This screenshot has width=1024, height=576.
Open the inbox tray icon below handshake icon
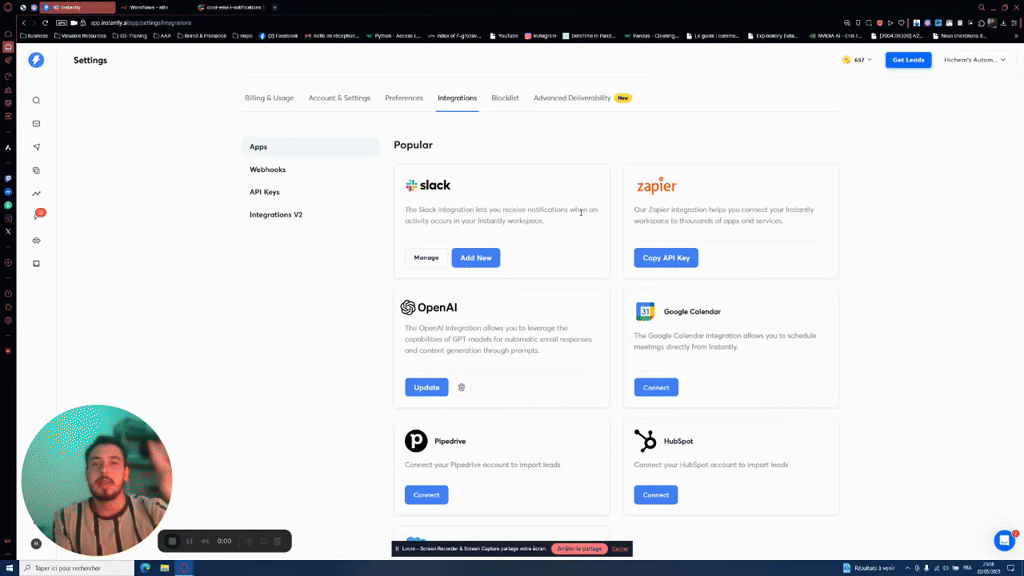(37, 264)
